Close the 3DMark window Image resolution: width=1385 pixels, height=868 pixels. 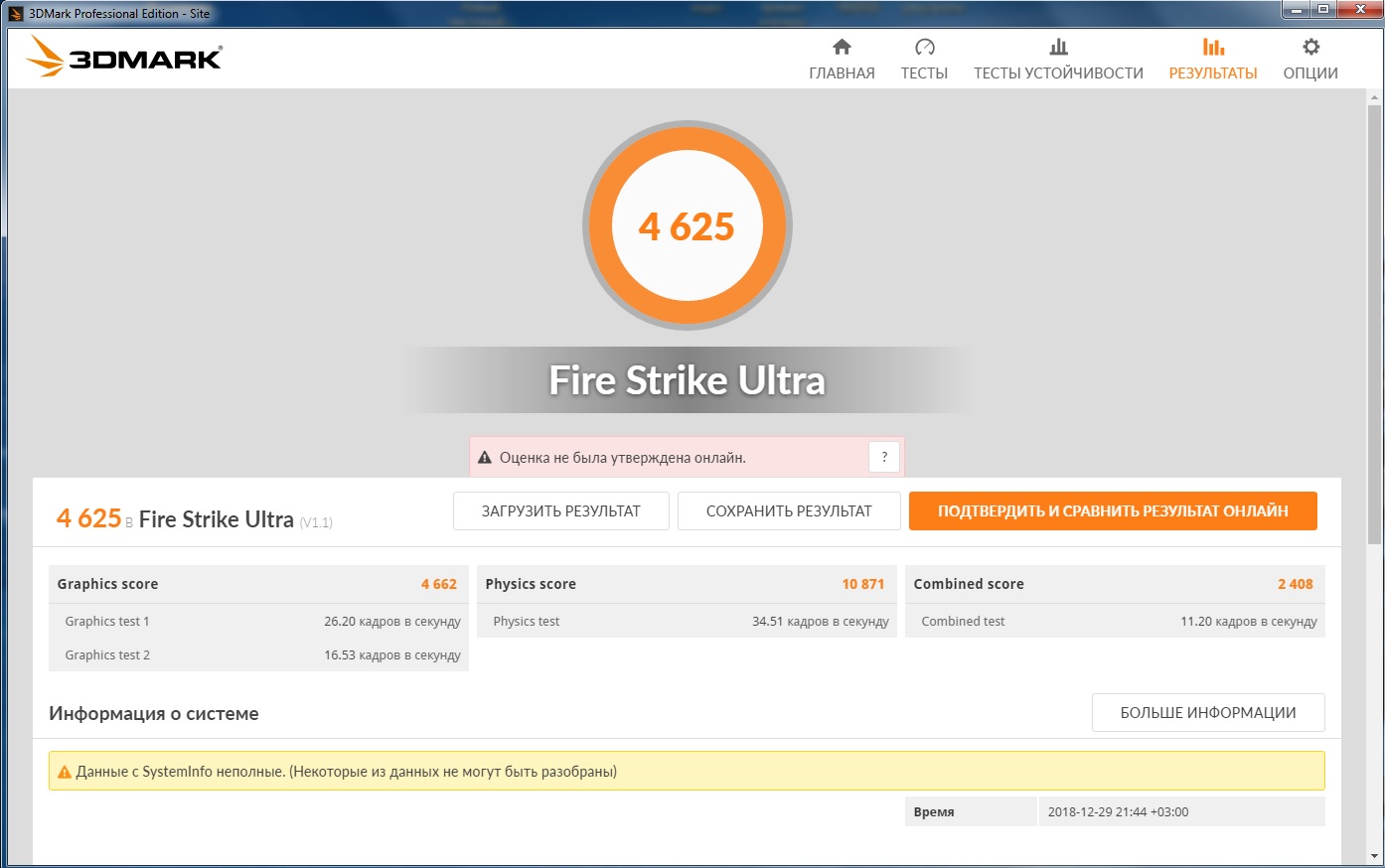pos(1357,11)
